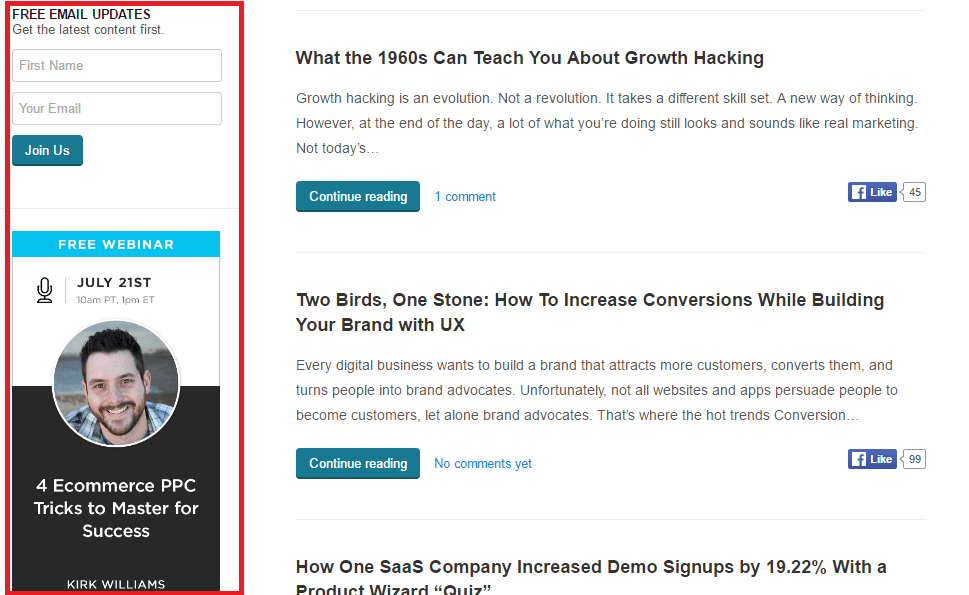Click the 99 likes count bubble
This screenshot has width=969, height=595.
[x=914, y=459]
